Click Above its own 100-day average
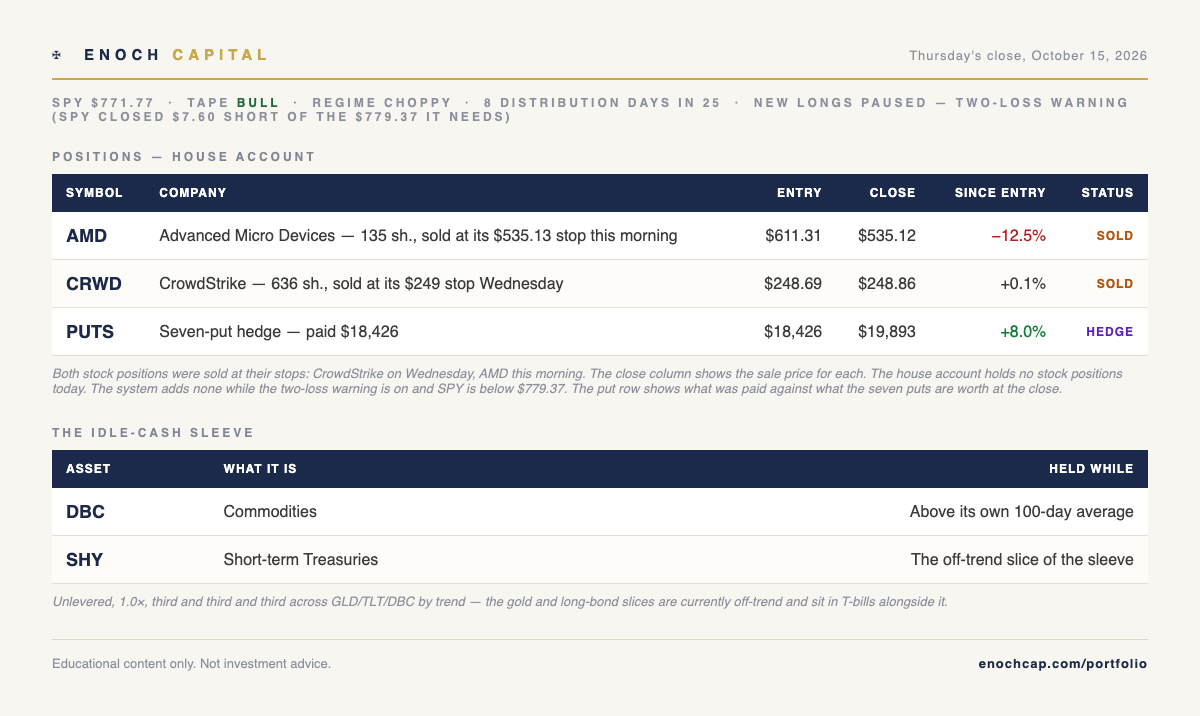 coord(1022,512)
